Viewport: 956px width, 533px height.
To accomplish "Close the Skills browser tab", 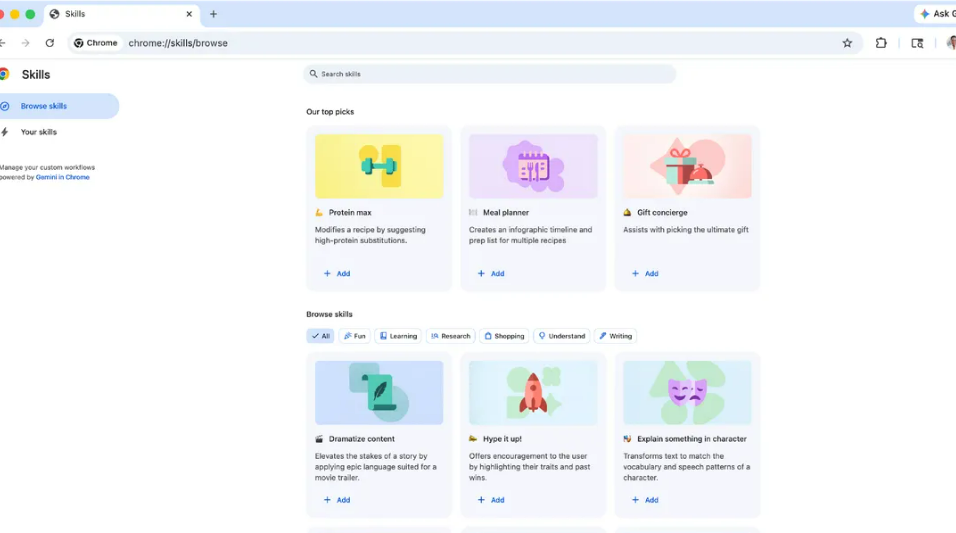I will [x=189, y=14].
